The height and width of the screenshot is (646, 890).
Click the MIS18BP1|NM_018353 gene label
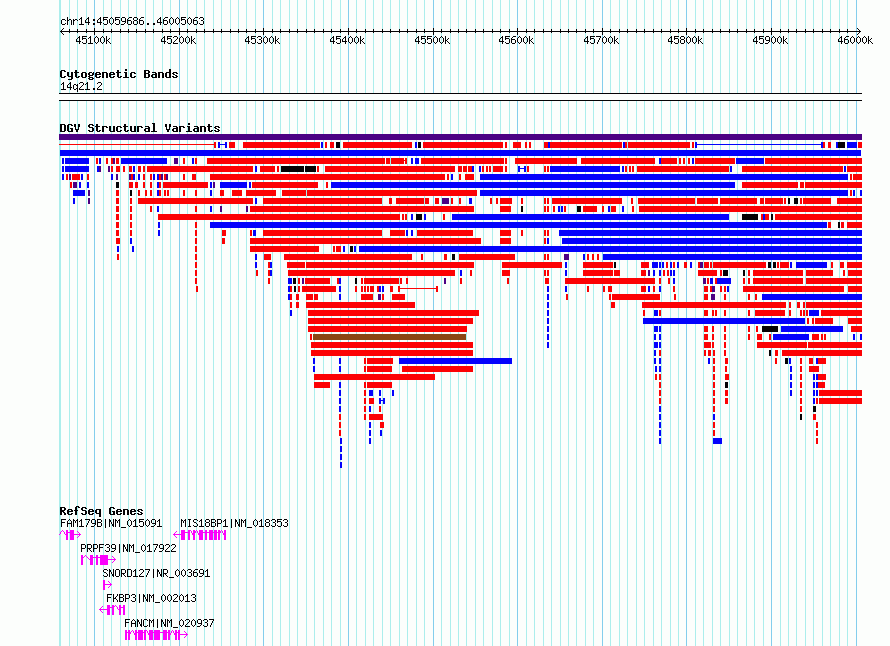234,523
